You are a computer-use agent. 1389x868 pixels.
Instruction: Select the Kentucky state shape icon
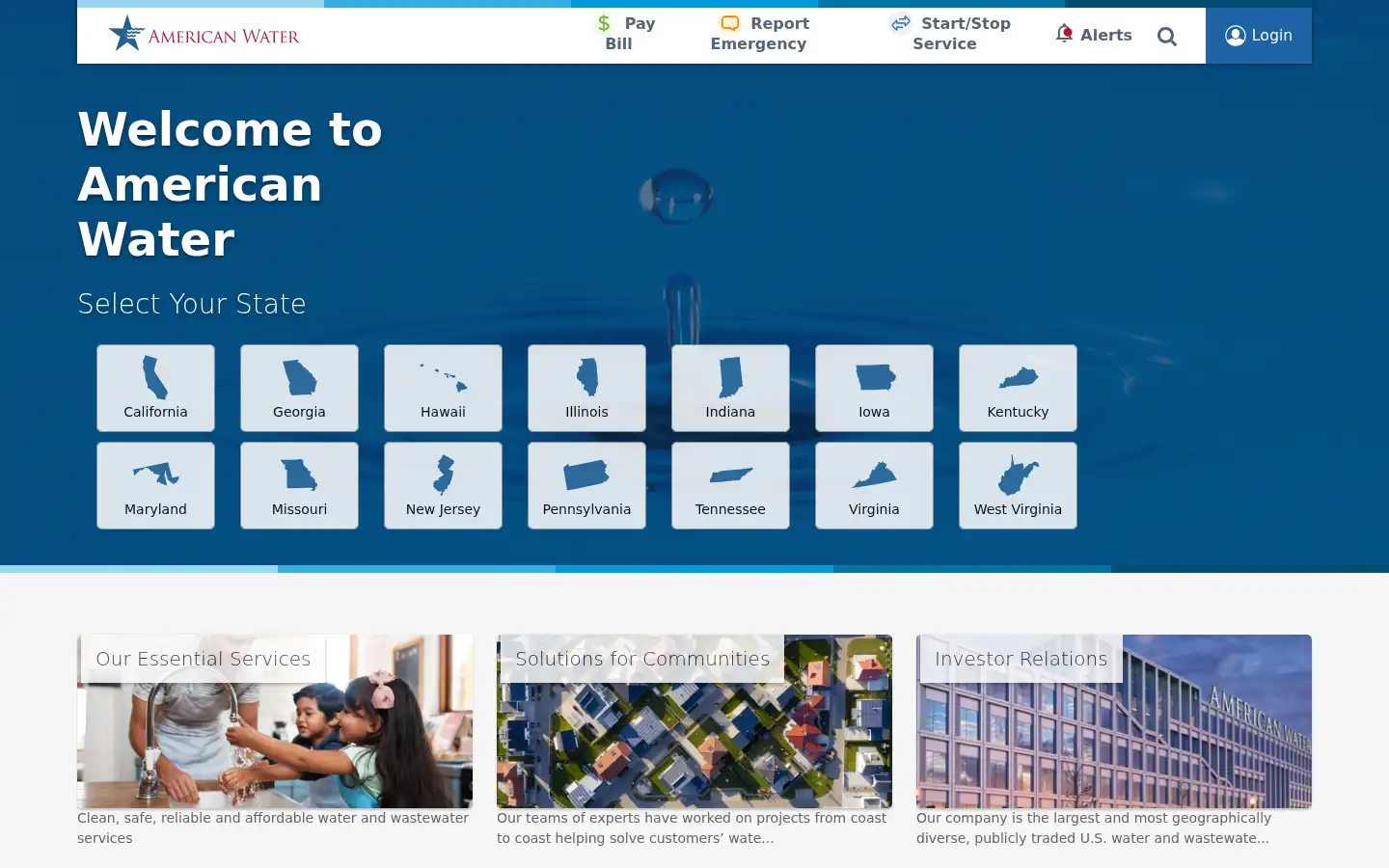[x=1018, y=377]
